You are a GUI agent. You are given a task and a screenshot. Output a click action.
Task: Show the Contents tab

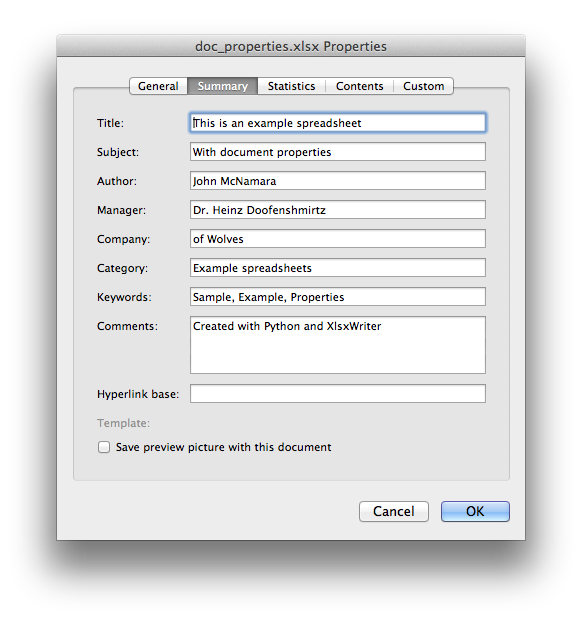359,86
